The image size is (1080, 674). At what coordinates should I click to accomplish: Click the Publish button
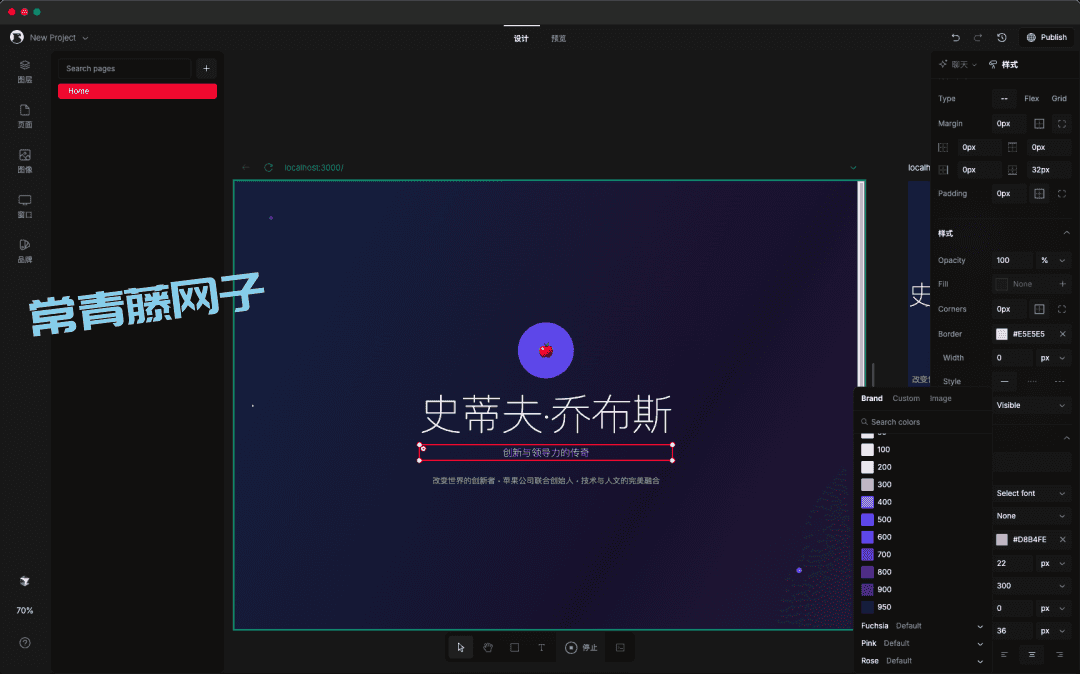click(1047, 37)
